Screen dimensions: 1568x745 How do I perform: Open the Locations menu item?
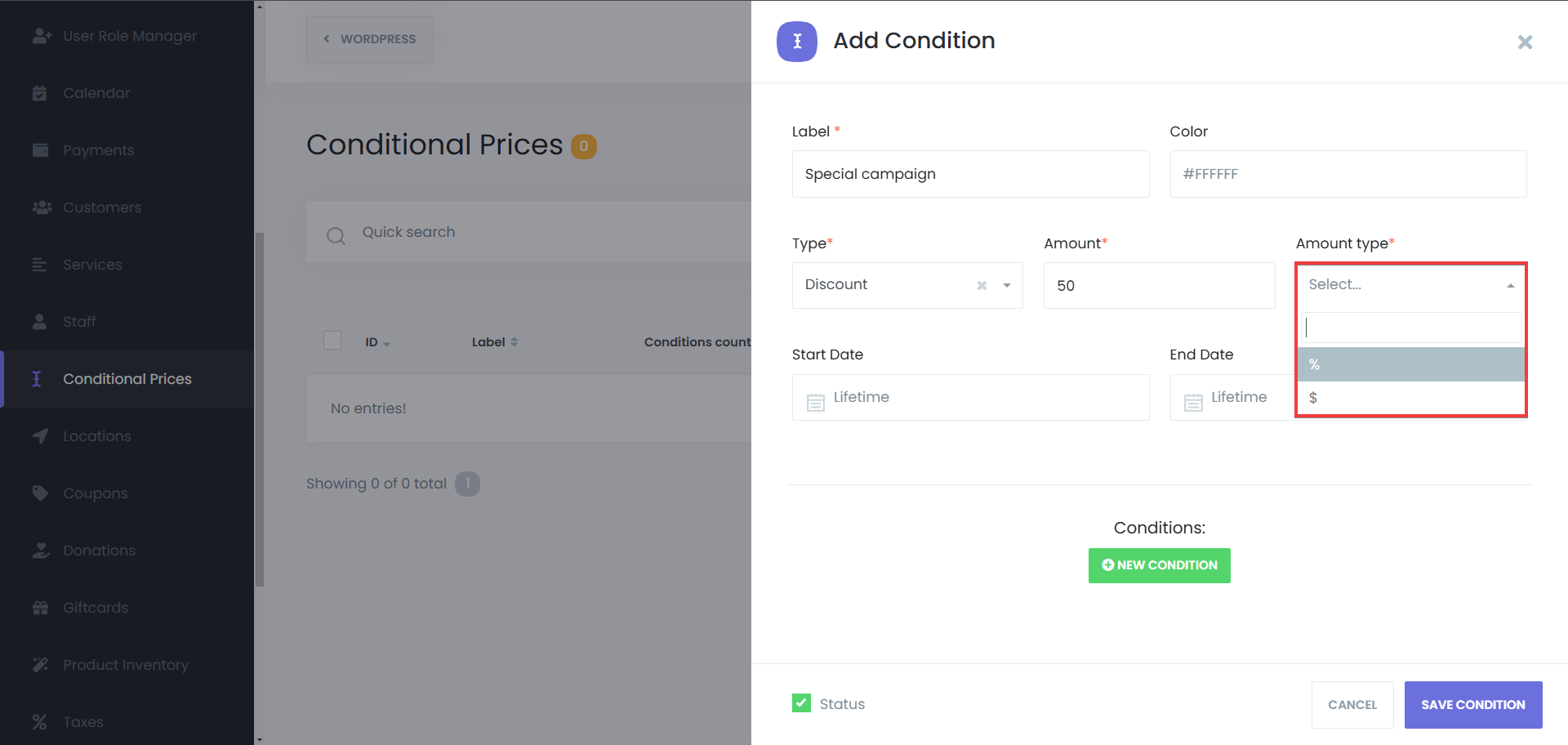click(x=96, y=436)
